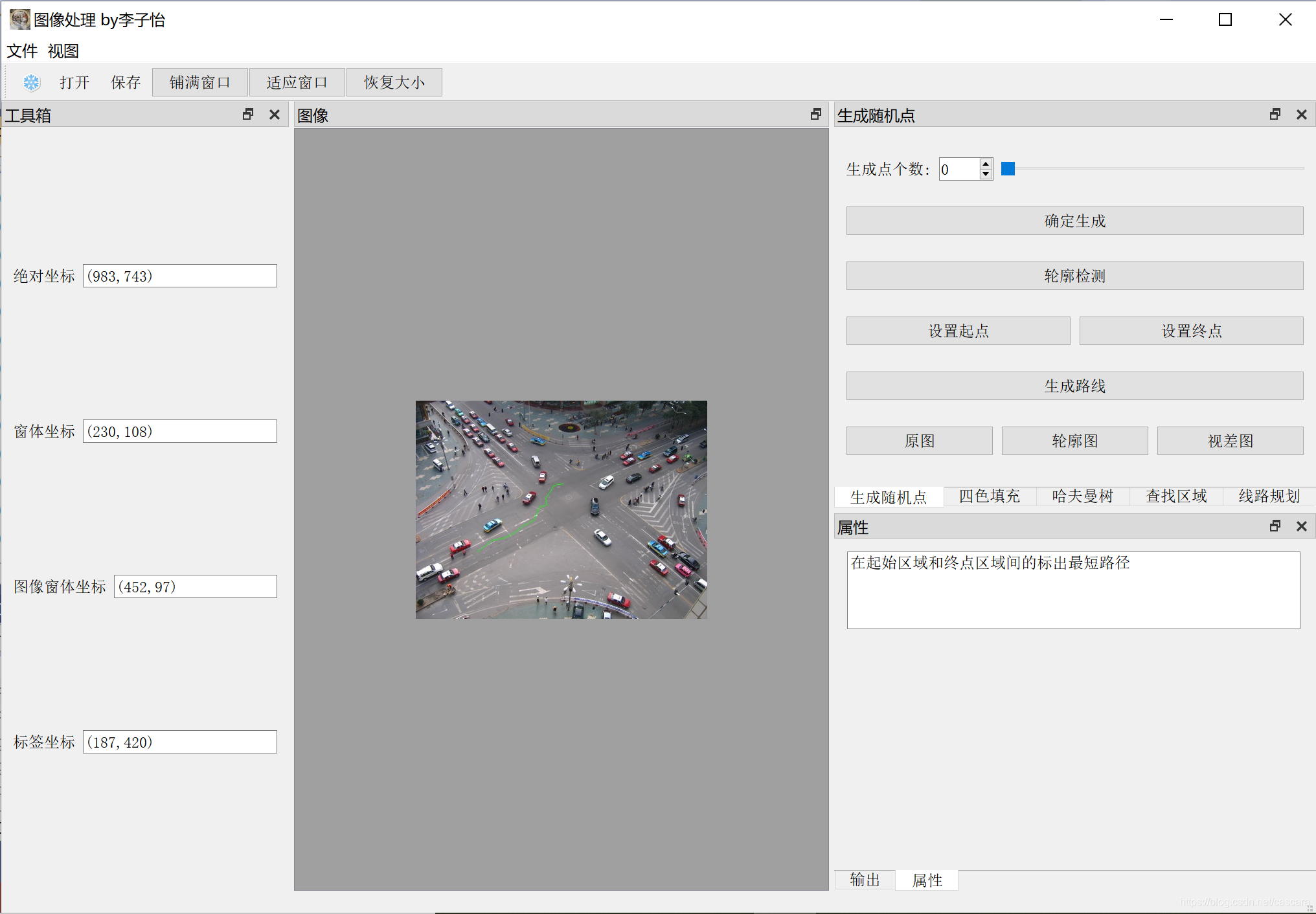Switch to the 查找区域 tab
This screenshot has width=1316, height=914.
[1176, 496]
